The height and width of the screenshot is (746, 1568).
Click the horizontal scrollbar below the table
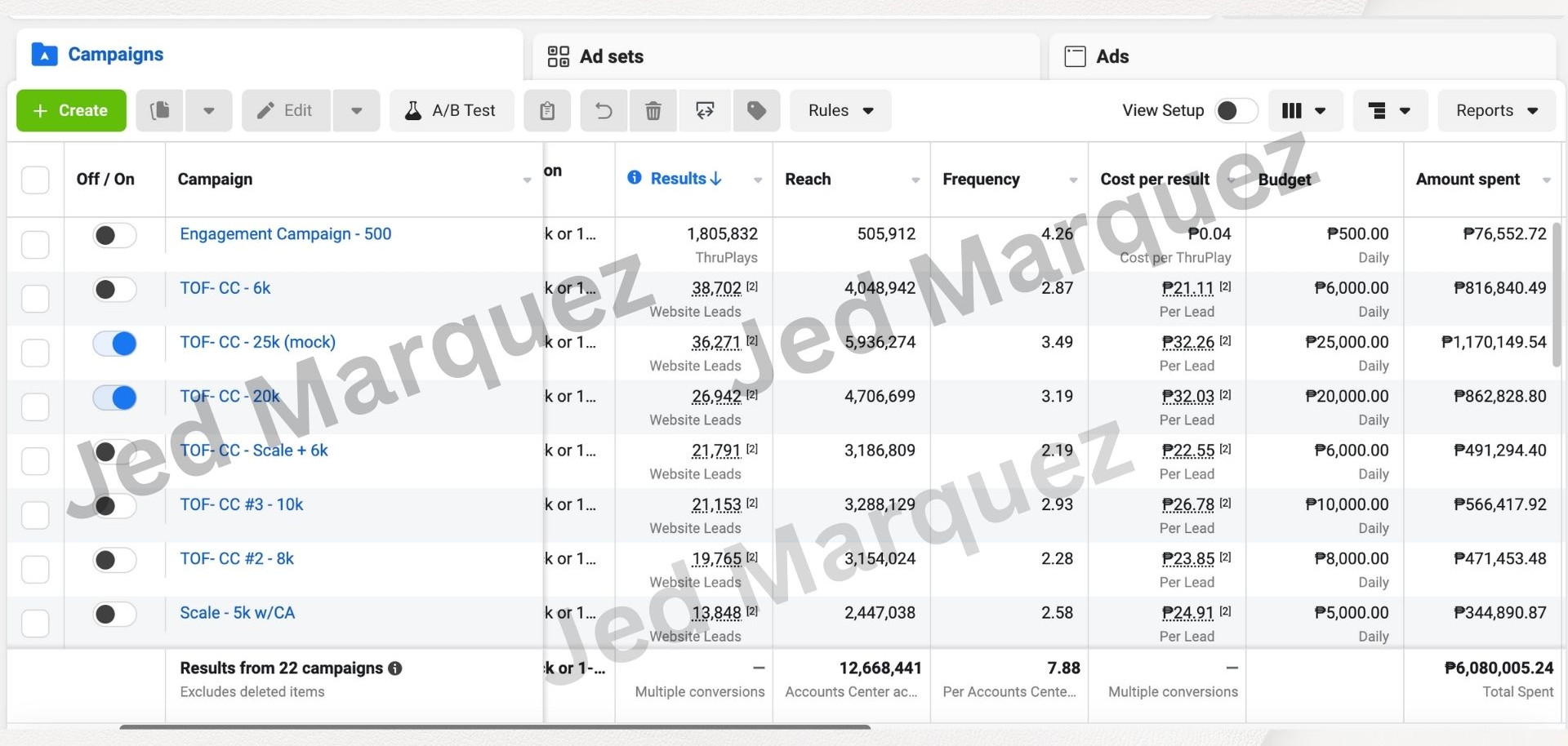(494, 726)
